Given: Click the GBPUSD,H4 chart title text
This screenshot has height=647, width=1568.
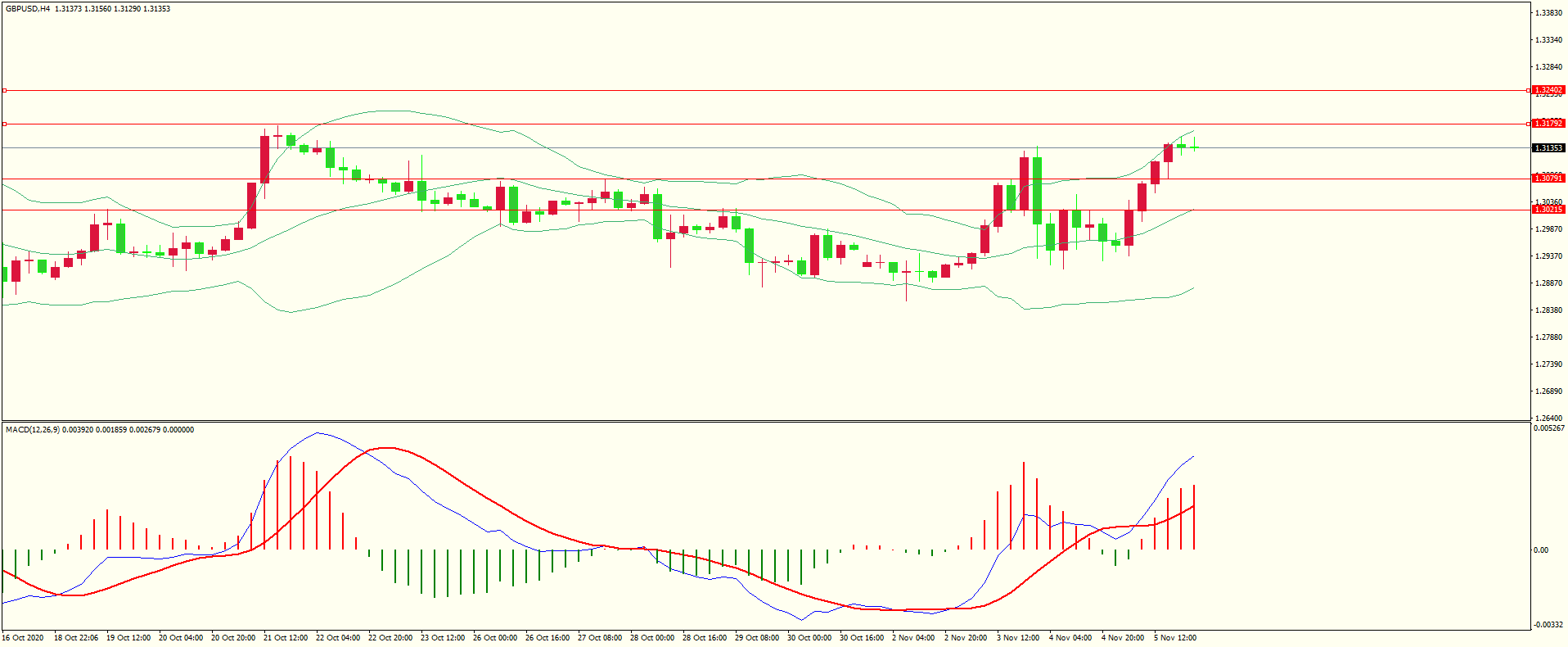Looking at the screenshot, I should (x=28, y=9).
